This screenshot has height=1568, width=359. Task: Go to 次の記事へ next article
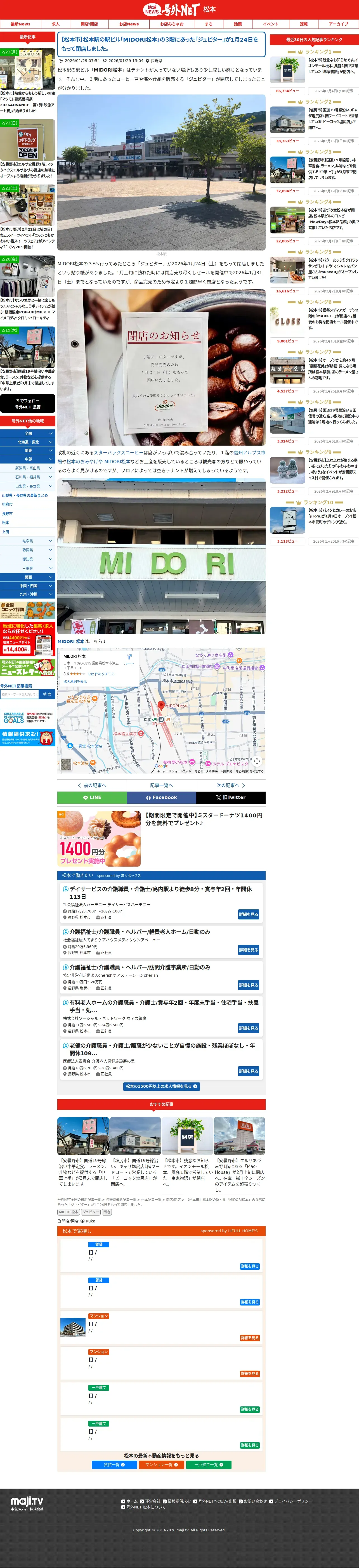click(x=231, y=785)
